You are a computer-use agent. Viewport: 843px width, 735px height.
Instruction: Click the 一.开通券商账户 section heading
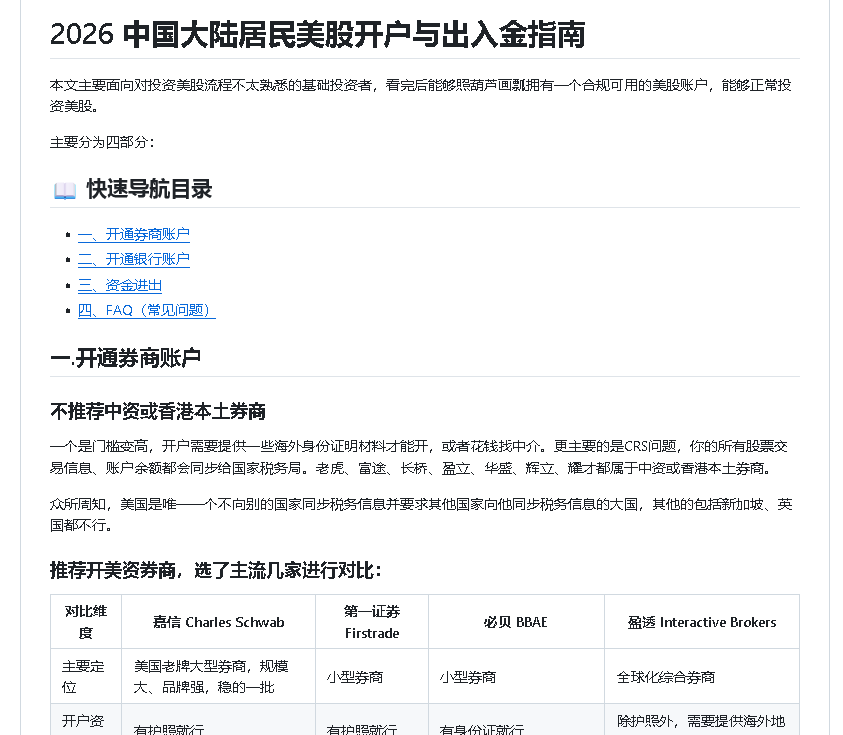coord(125,358)
